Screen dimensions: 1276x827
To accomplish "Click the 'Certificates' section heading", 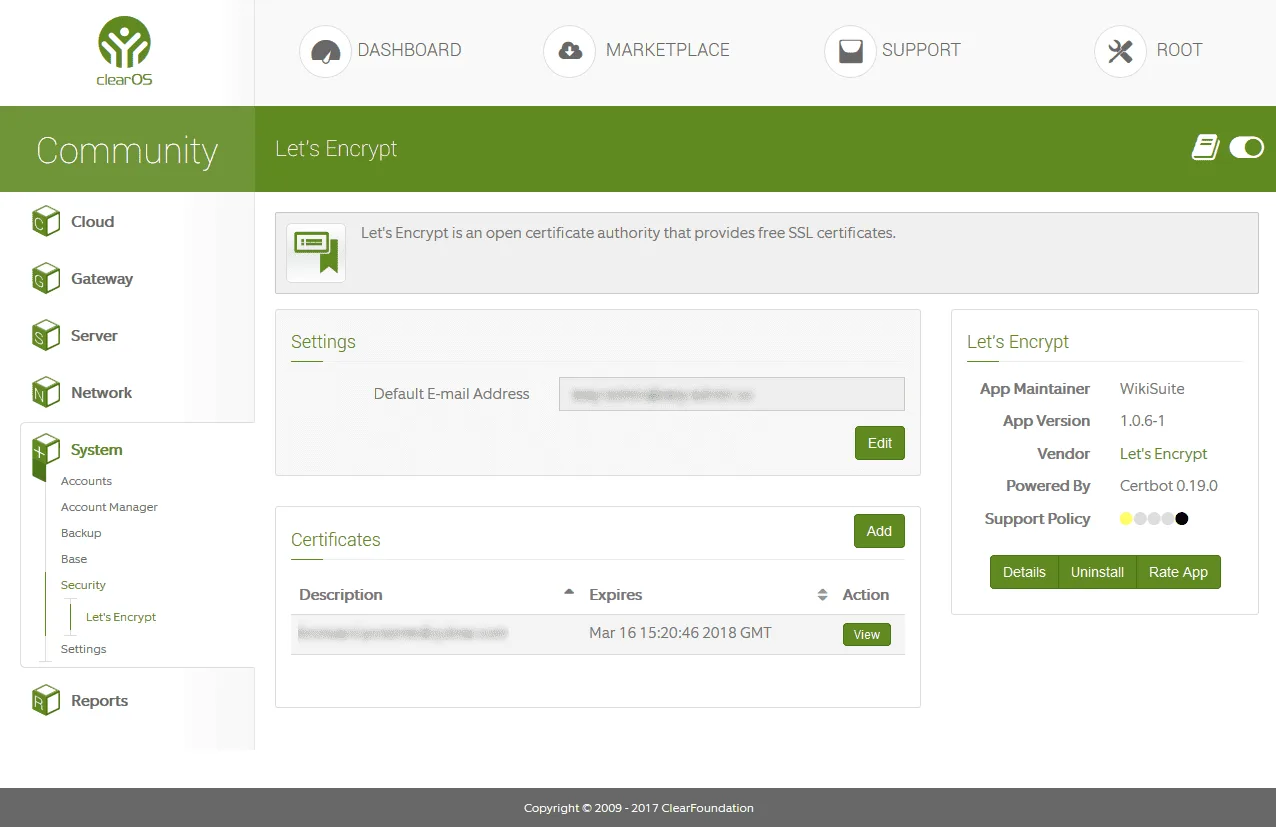I will [x=335, y=540].
